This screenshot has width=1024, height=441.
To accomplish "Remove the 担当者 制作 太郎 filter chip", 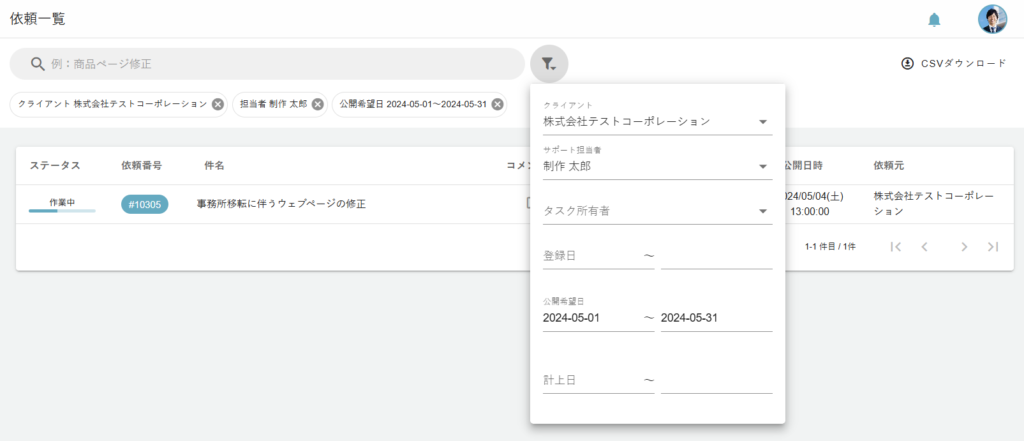I will click(x=317, y=104).
